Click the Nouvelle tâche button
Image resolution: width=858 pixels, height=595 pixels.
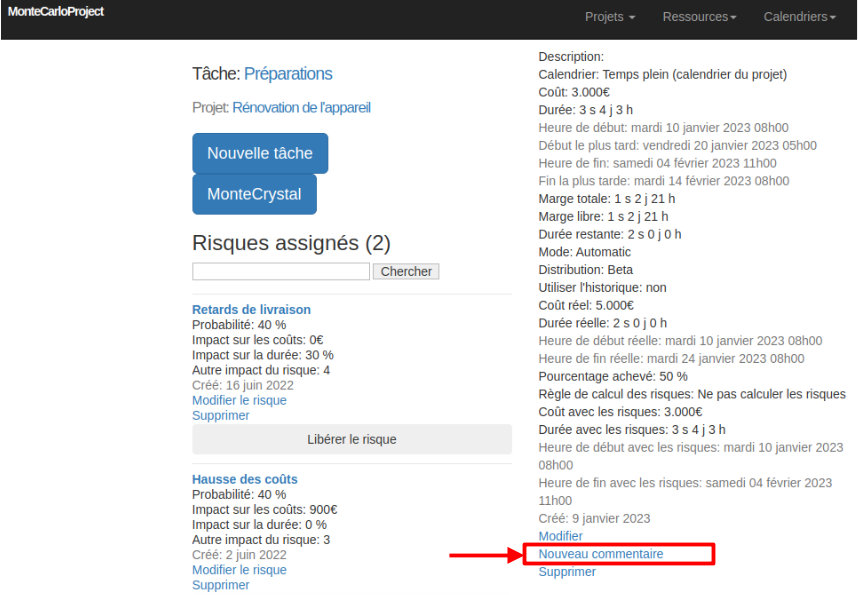pos(260,153)
